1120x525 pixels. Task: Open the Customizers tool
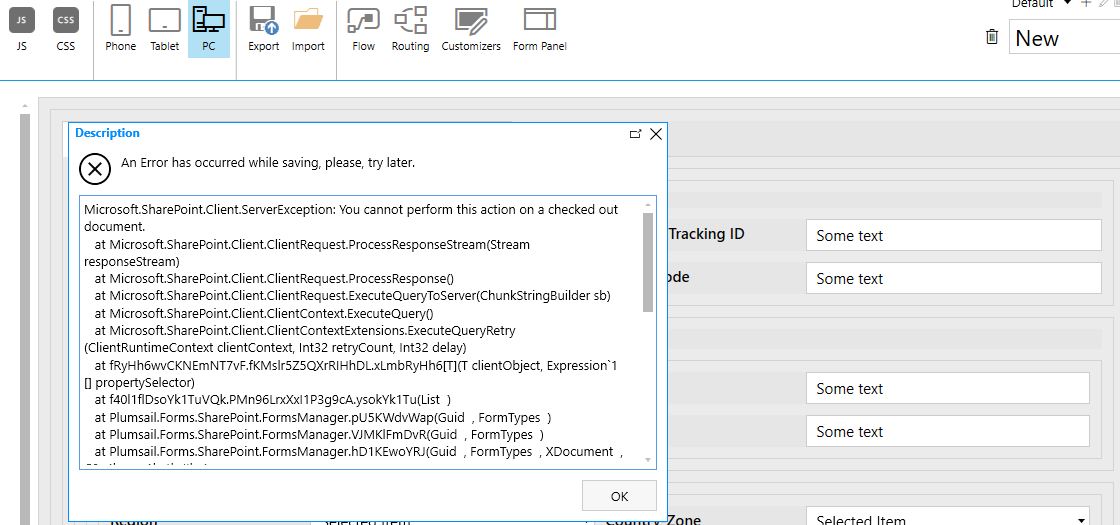pos(471,28)
